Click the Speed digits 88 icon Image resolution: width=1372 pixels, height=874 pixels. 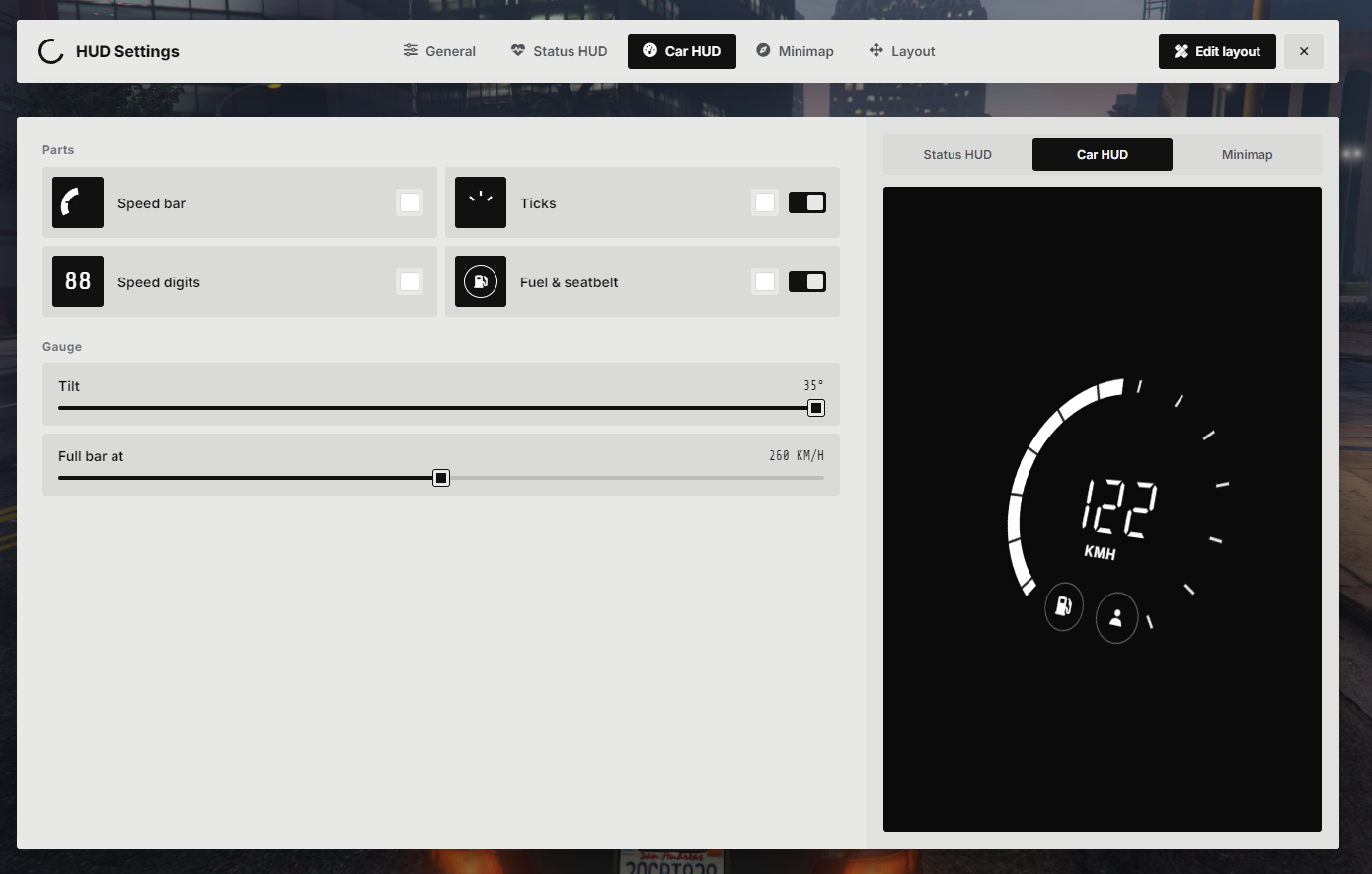pos(78,281)
